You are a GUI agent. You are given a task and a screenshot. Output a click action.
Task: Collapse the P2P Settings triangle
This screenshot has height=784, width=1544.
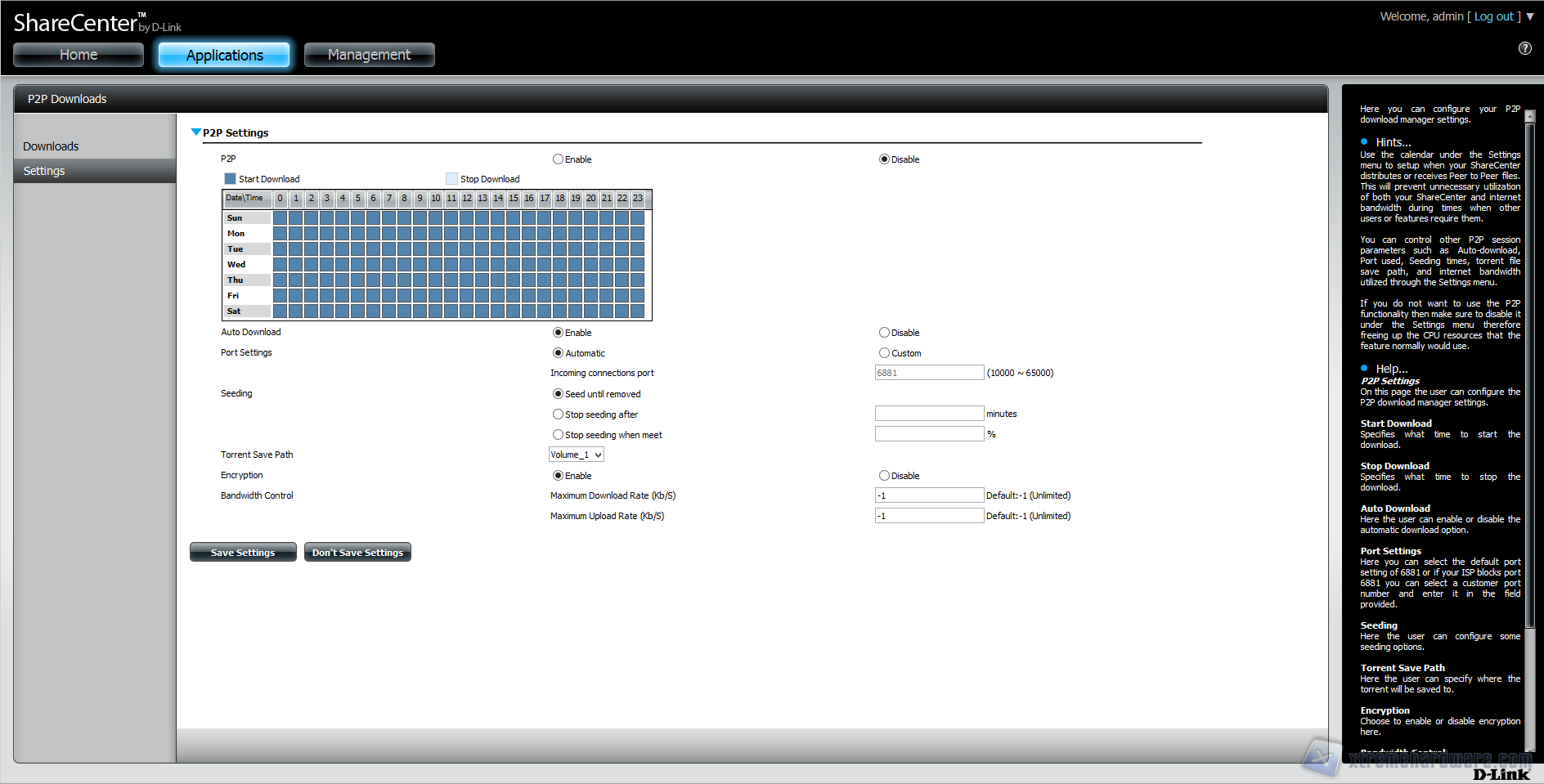click(x=195, y=132)
